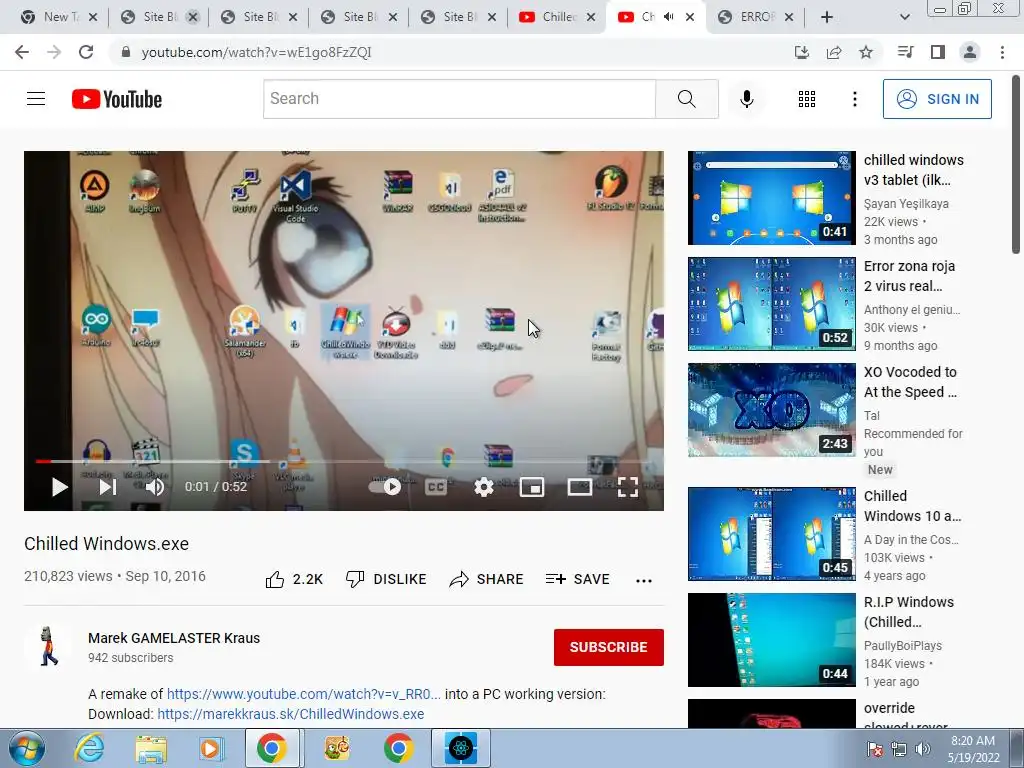Open Chilled Windows 10 video title
This screenshot has height=768, width=1024.
pos(912,506)
